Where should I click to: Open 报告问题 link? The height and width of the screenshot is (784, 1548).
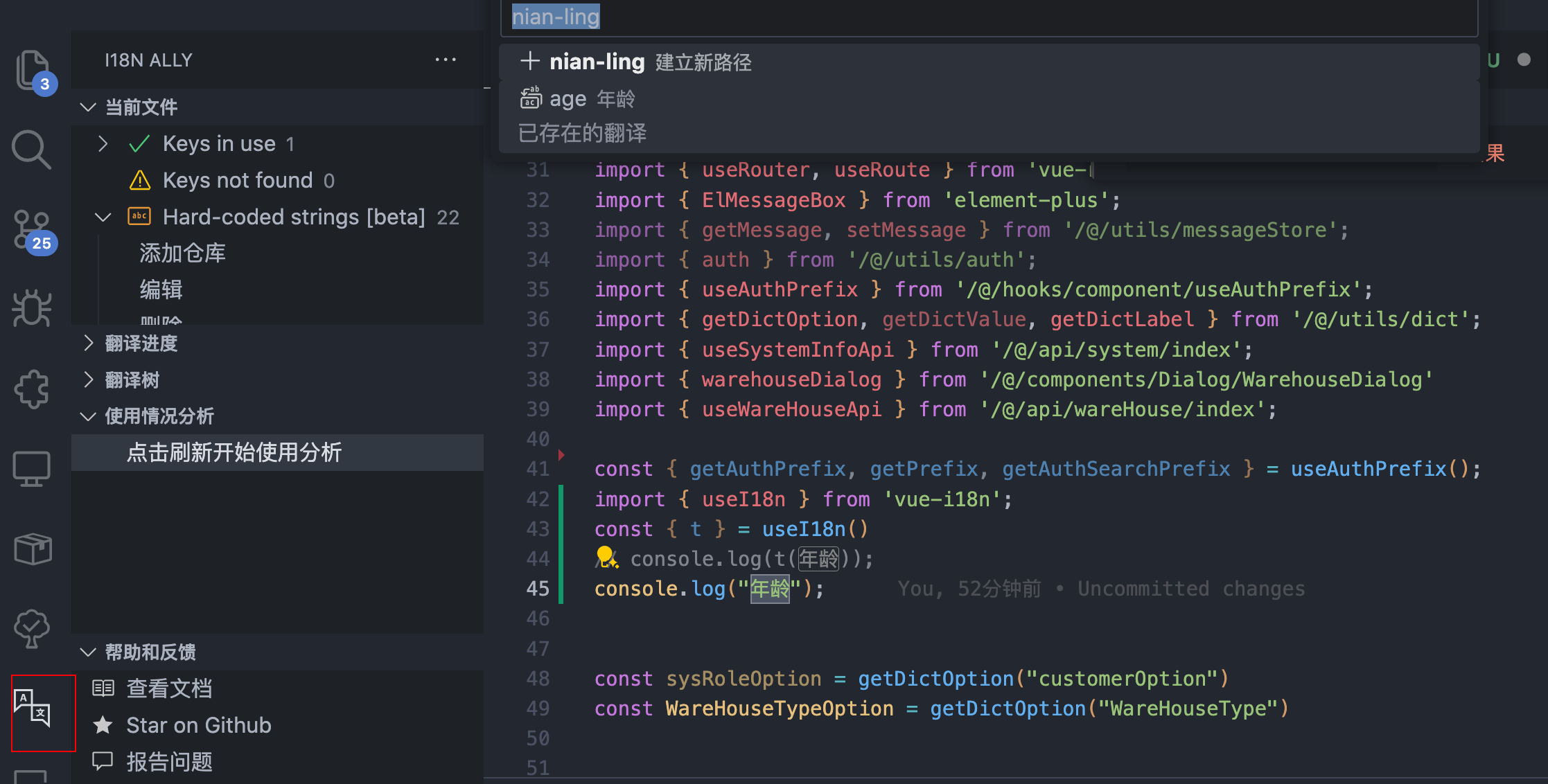point(169,761)
